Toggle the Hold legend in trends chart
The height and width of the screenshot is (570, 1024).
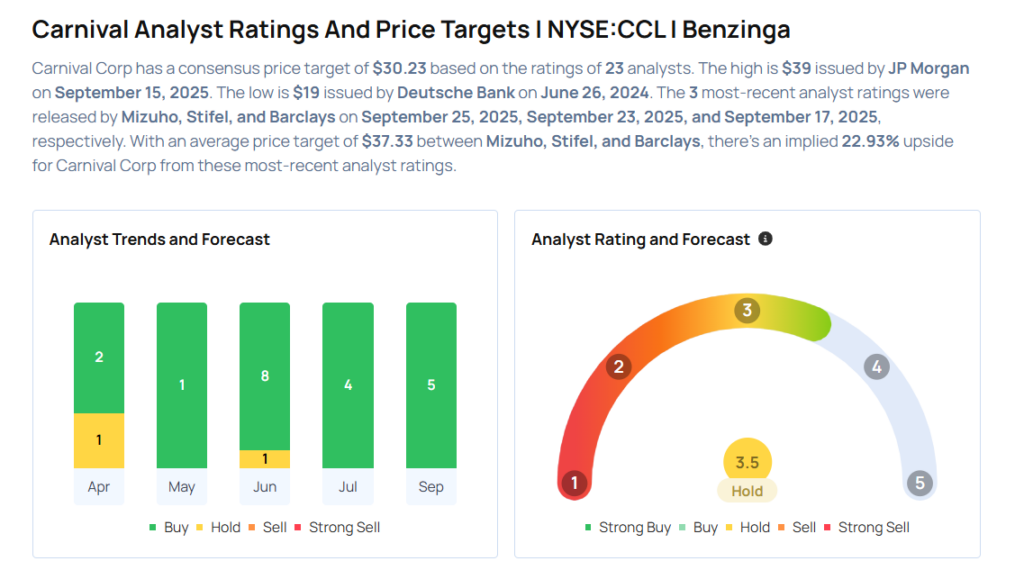[x=217, y=527]
